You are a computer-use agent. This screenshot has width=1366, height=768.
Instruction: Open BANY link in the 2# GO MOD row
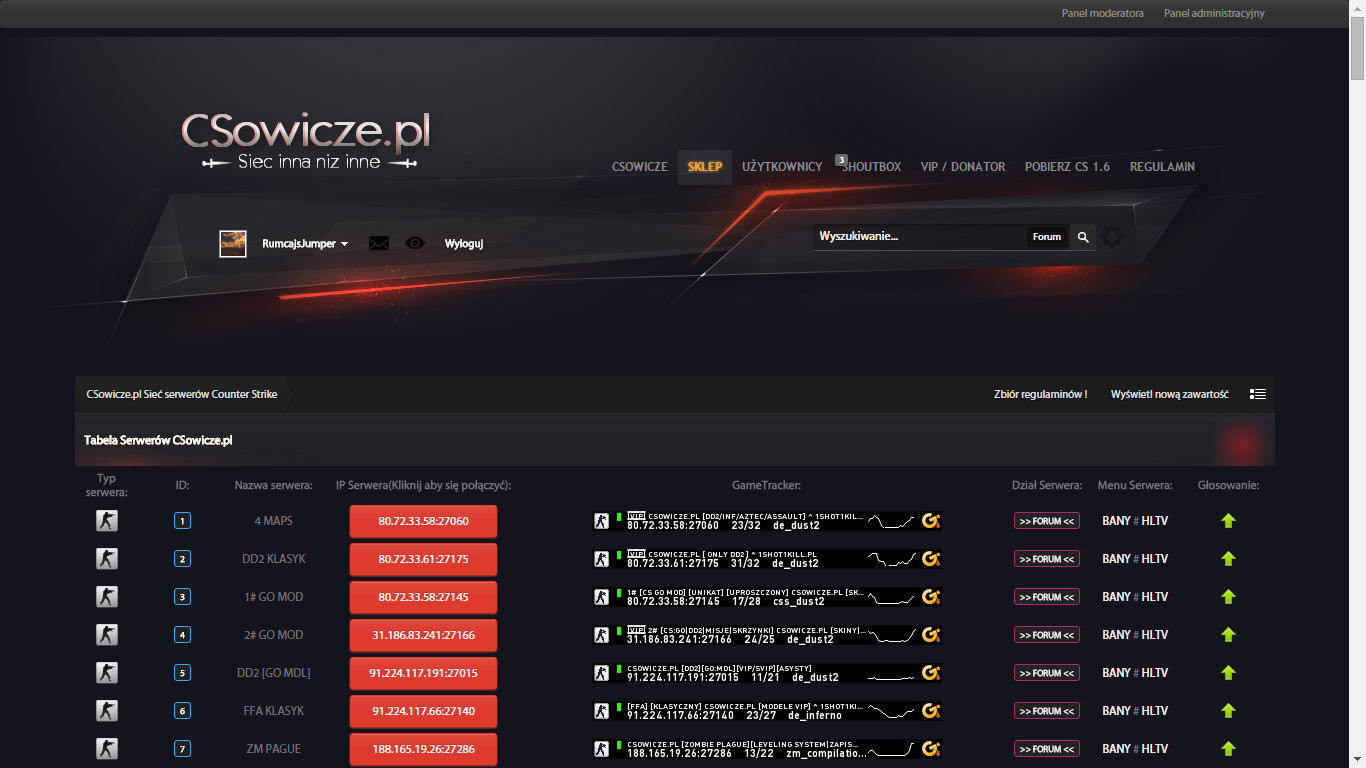1116,635
